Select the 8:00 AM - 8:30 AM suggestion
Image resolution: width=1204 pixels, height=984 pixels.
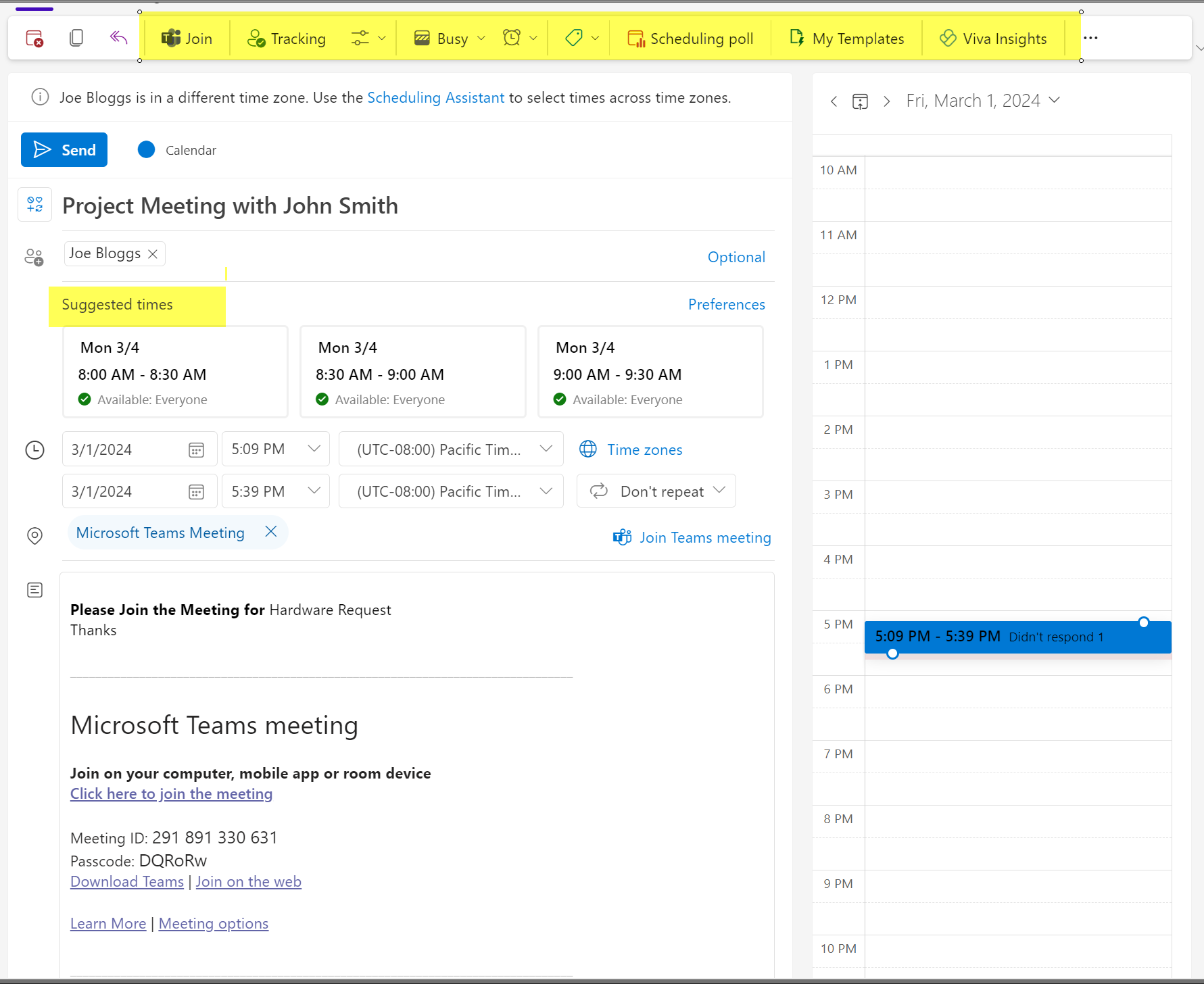coord(176,372)
